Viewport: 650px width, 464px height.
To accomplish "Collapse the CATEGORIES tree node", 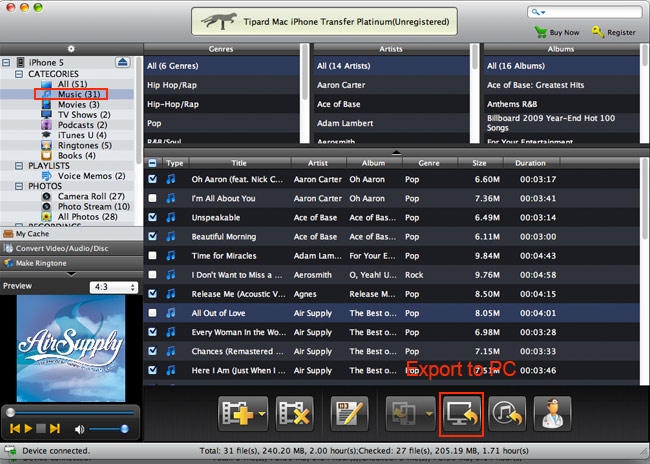I will coord(19,74).
